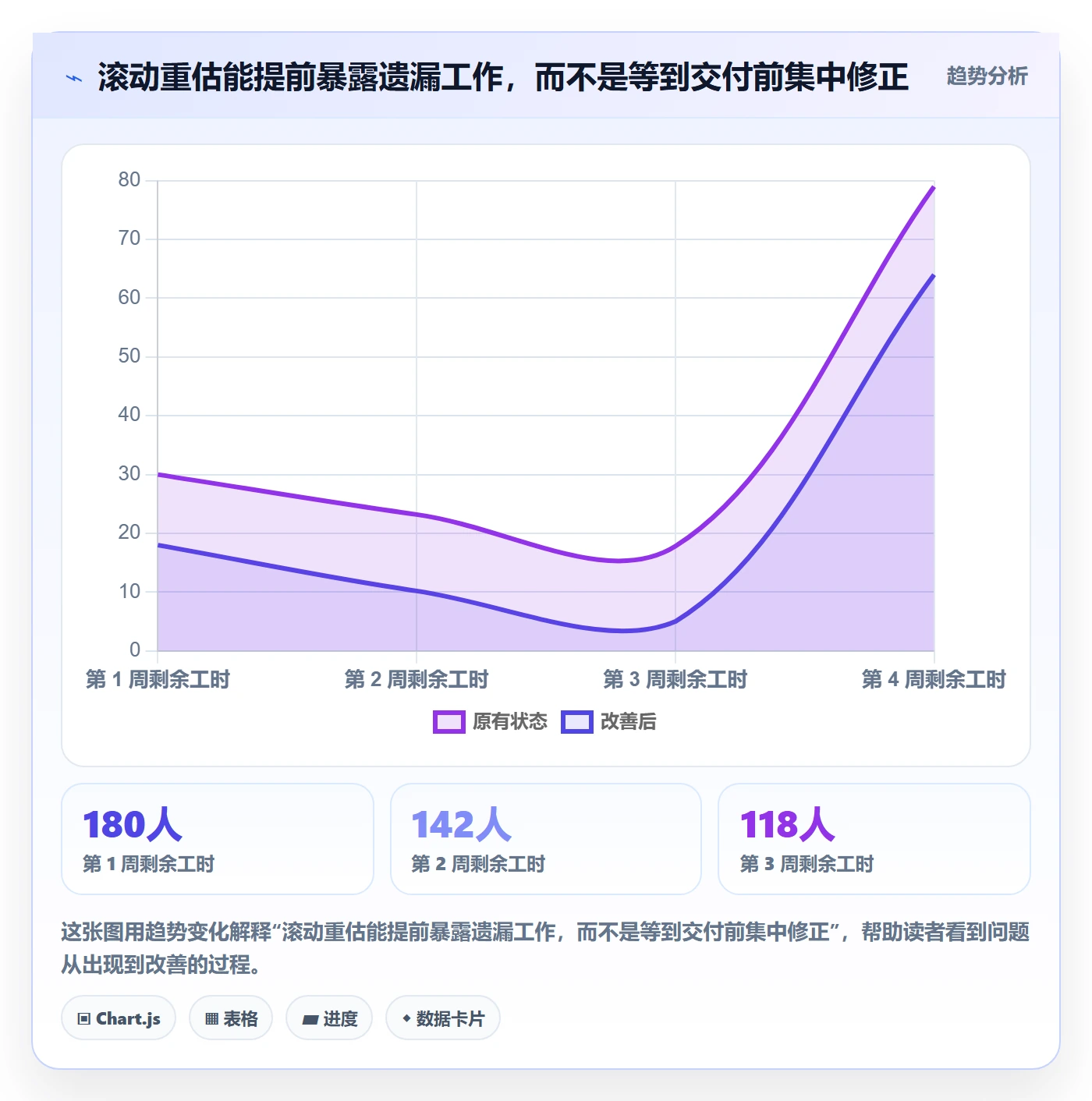Click the 第 2 周剩余工时 x-axis label

click(417, 679)
